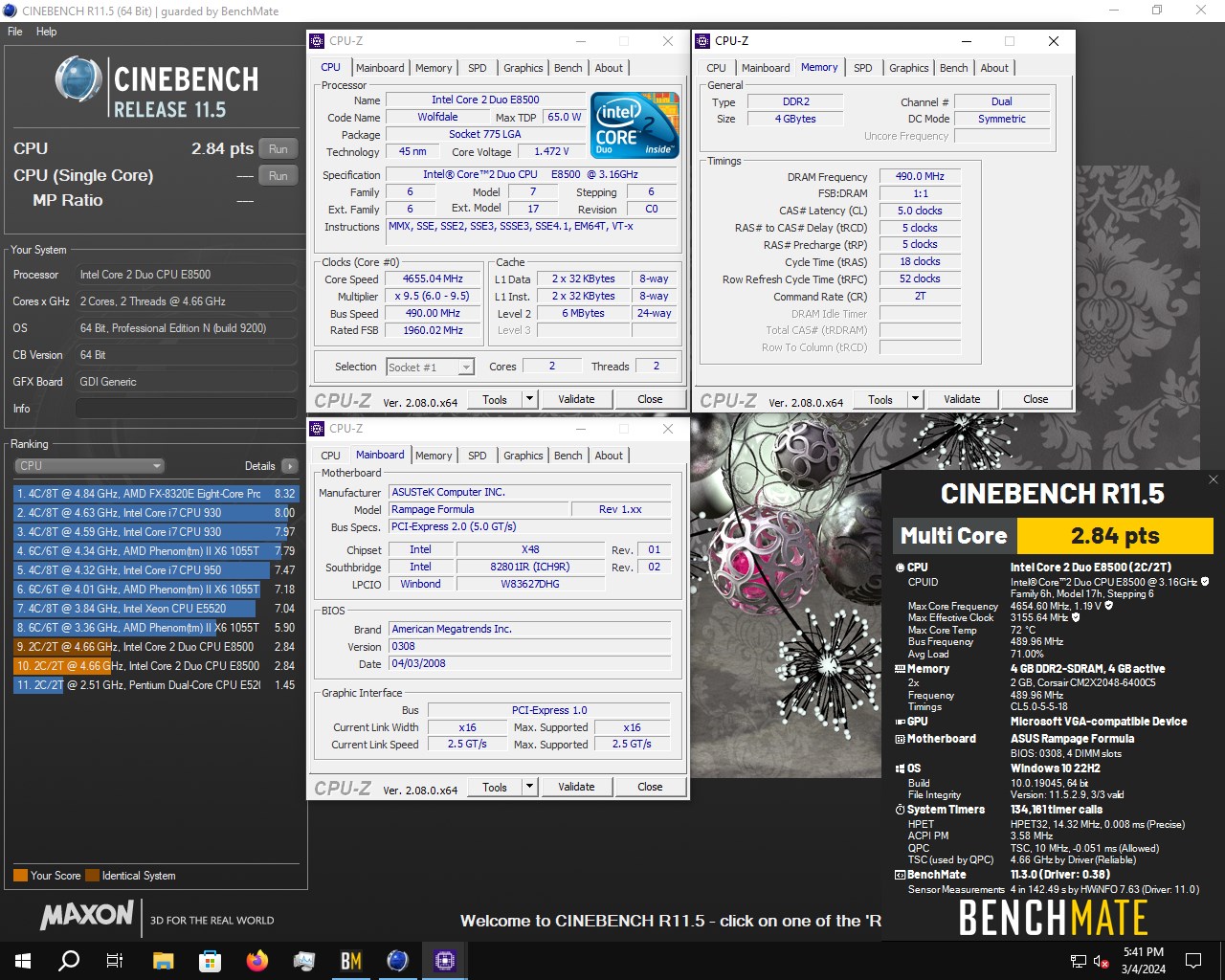Open Graphics tab in CPU-Z CPU window
The height and width of the screenshot is (980, 1225).
click(523, 68)
